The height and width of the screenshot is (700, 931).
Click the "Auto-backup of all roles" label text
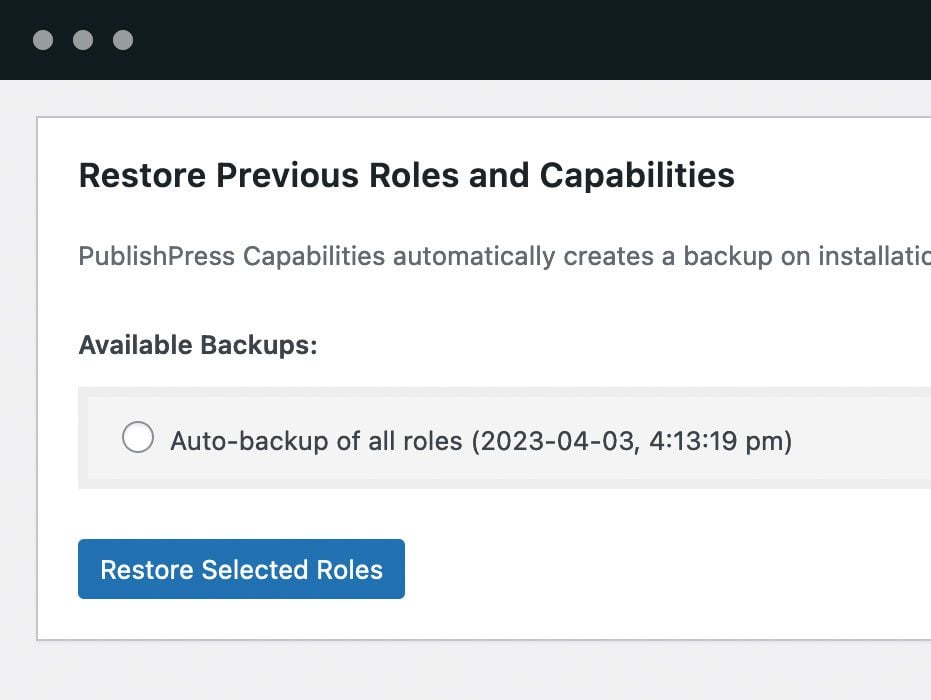(x=316, y=441)
